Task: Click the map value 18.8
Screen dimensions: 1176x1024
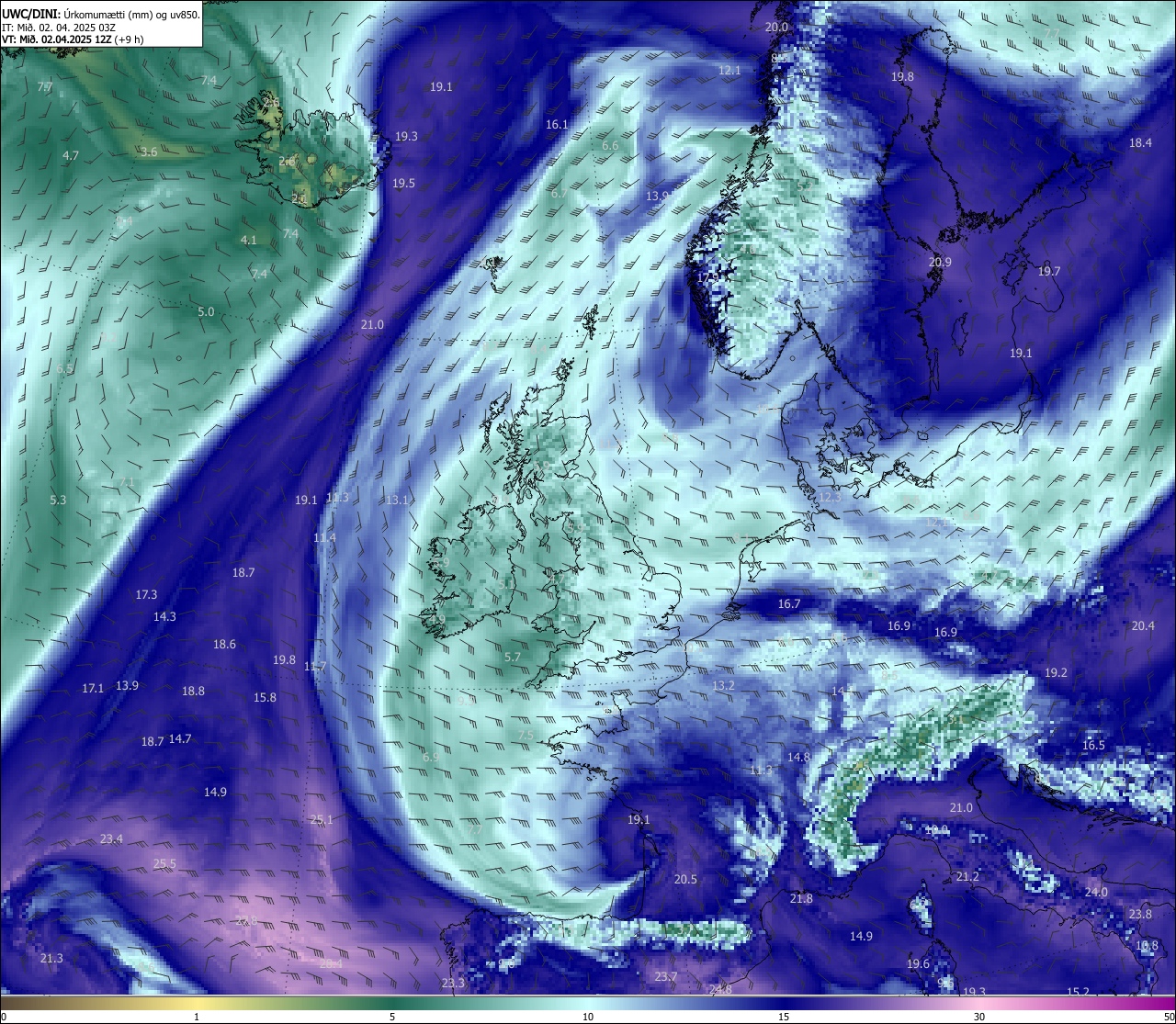Action: tap(193, 692)
